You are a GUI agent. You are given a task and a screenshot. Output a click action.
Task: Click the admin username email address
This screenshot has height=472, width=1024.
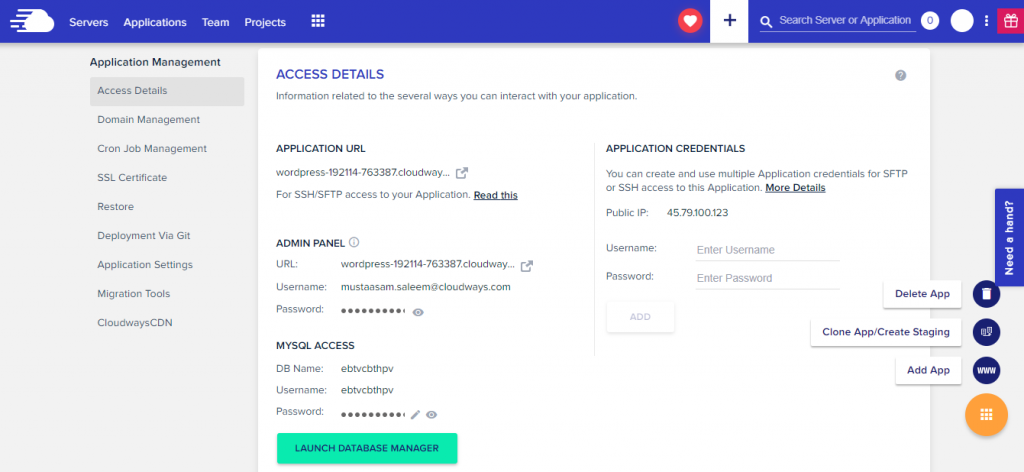tap(426, 287)
